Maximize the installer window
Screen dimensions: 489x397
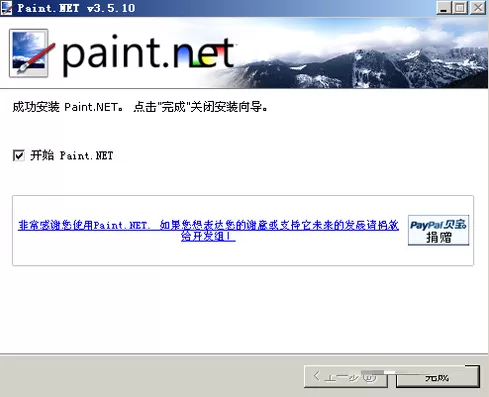[x=460, y=8]
